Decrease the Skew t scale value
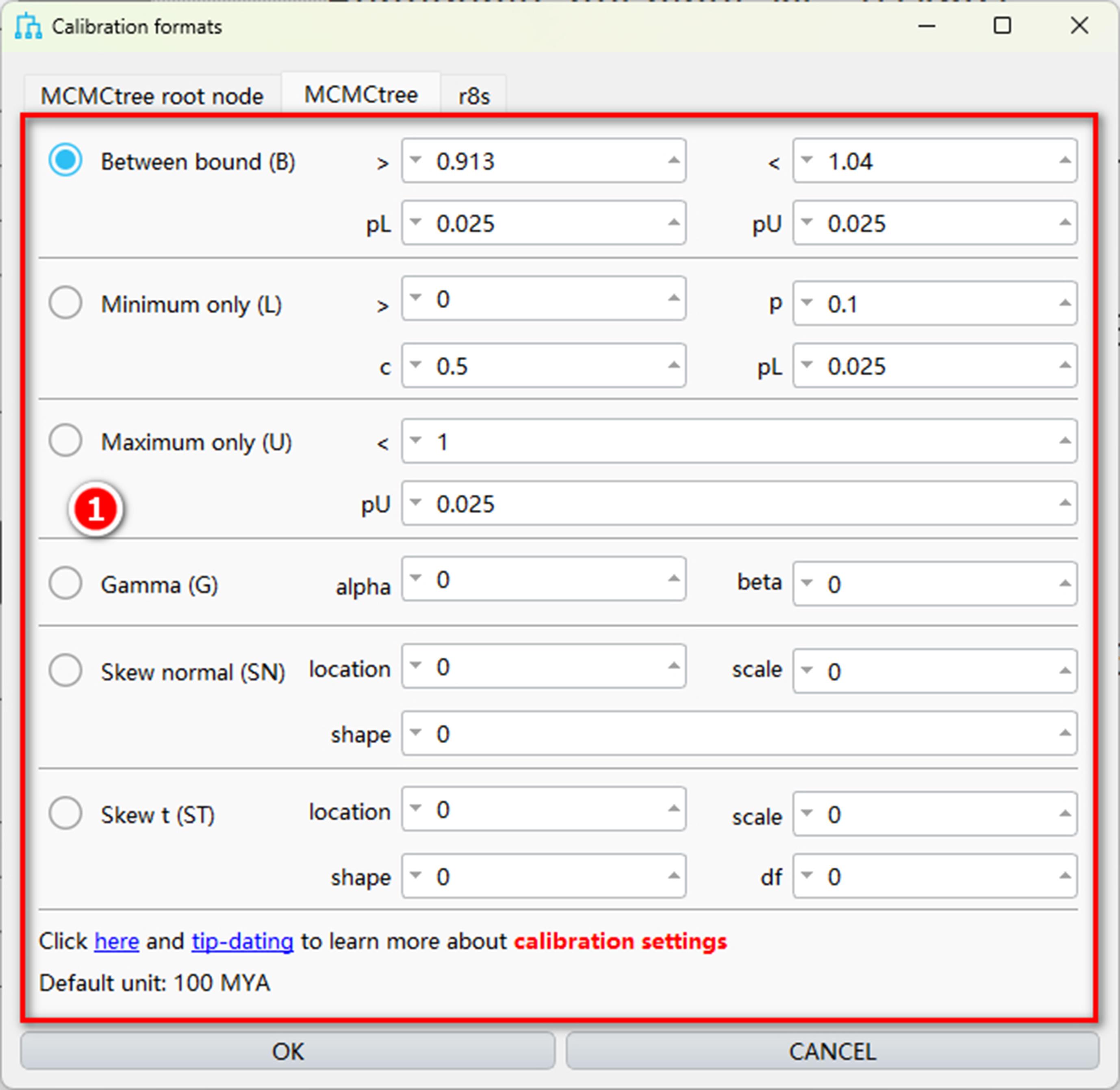The width and height of the screenshot is (1120, 1090). (x=807, y=813)
